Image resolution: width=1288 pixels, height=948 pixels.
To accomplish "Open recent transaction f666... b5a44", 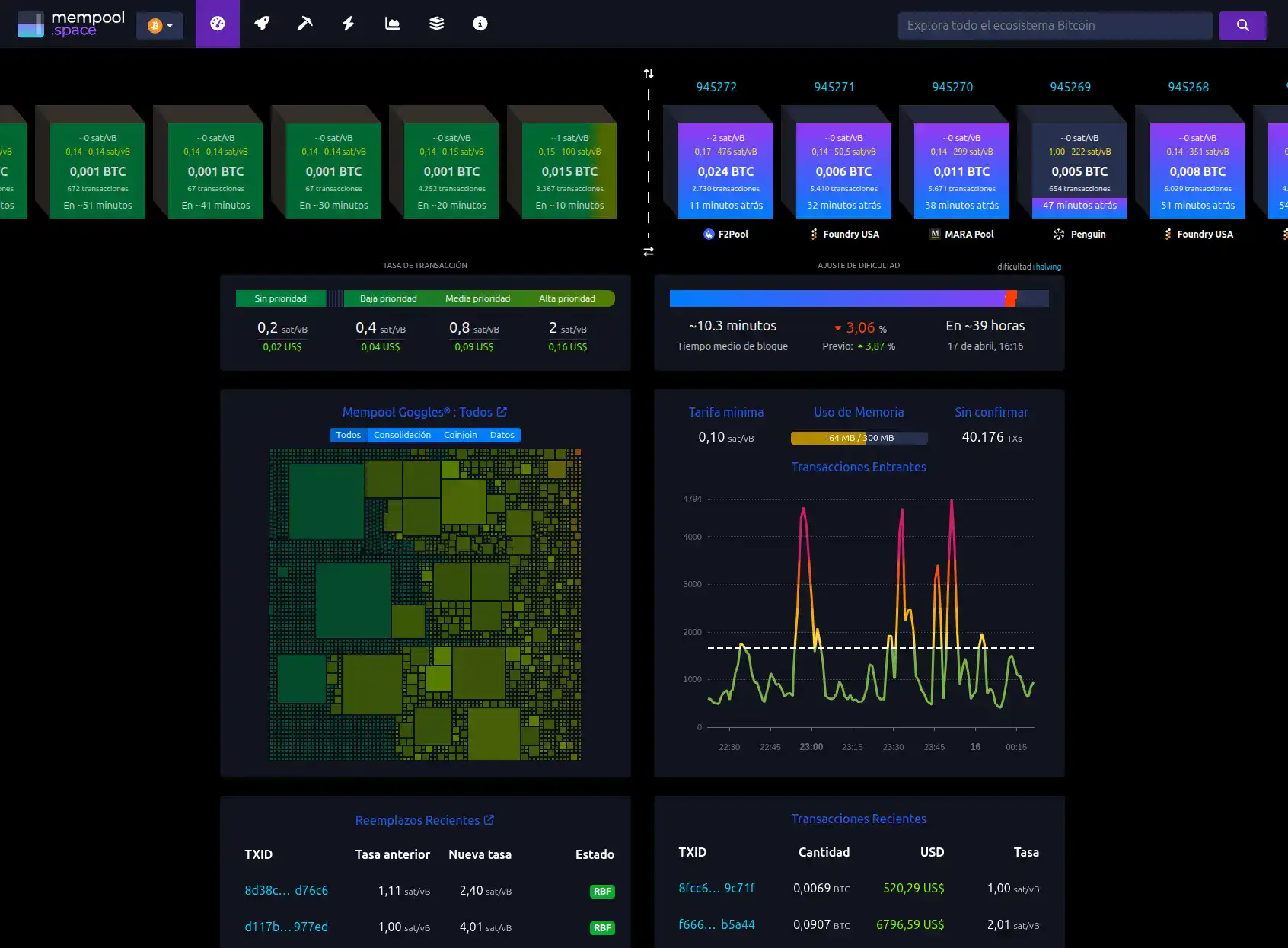I will [717, 924].
